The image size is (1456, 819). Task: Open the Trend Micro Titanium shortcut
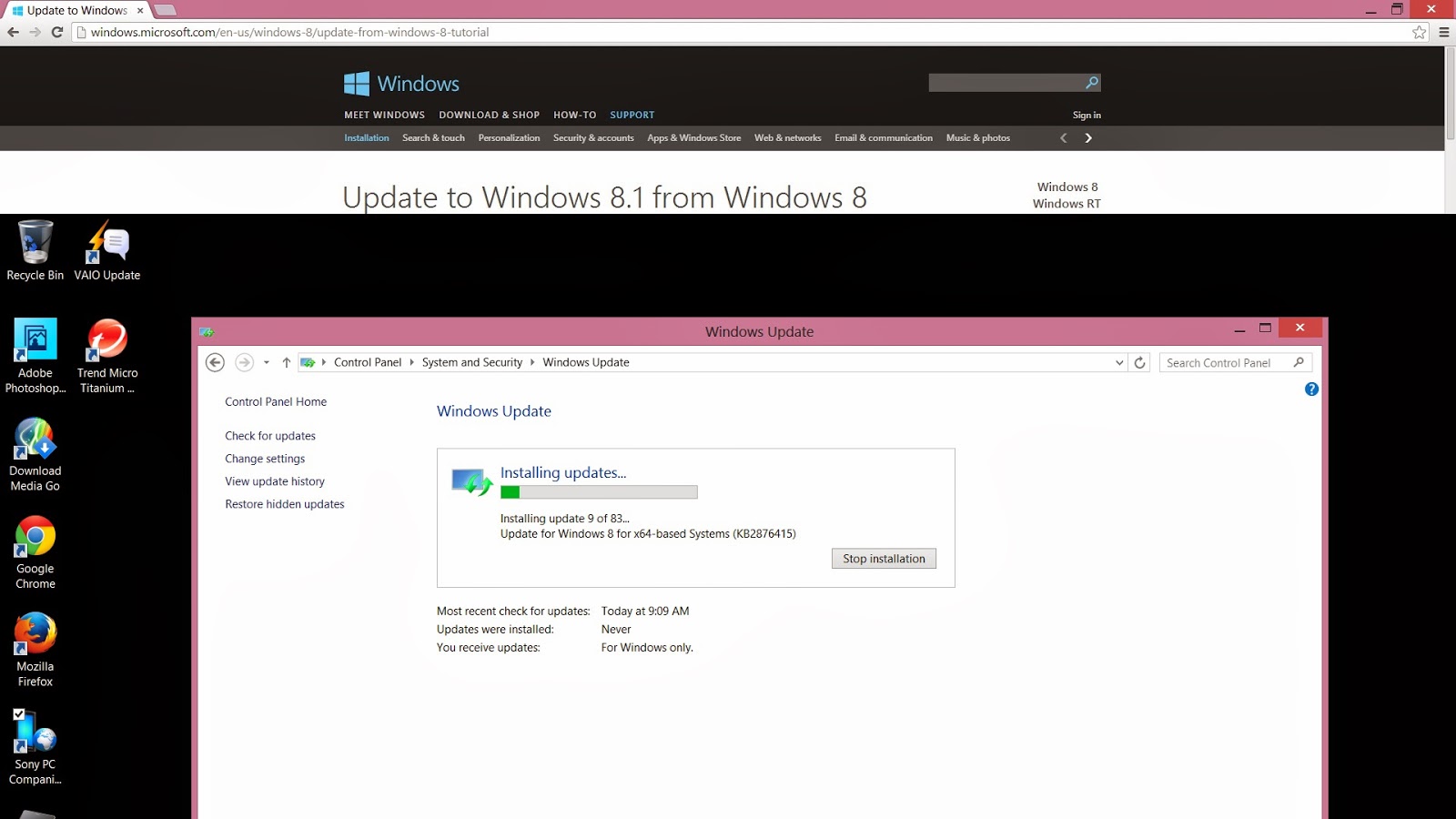pos(107,356)
